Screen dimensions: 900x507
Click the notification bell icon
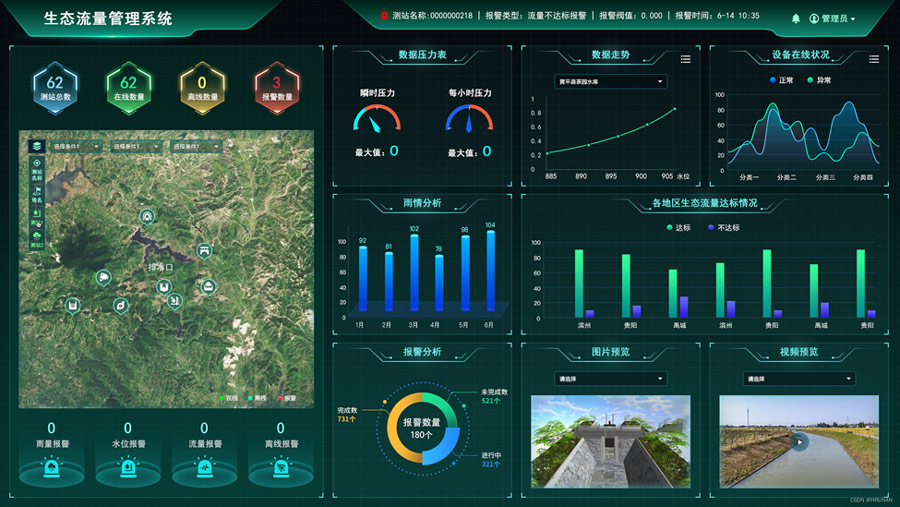pos(796,18)
